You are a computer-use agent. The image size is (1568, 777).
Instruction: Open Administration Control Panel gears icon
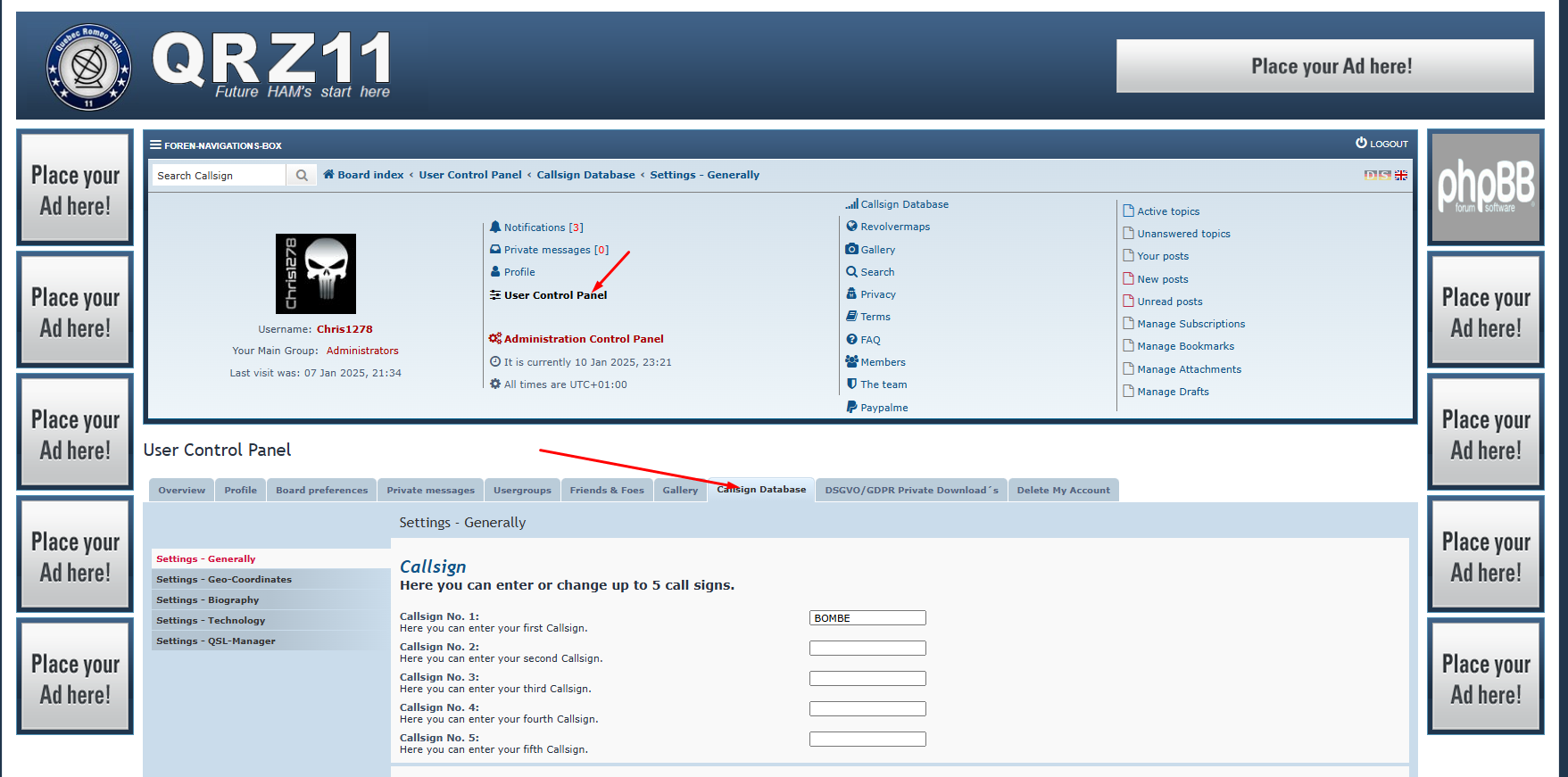click(495, 339)
